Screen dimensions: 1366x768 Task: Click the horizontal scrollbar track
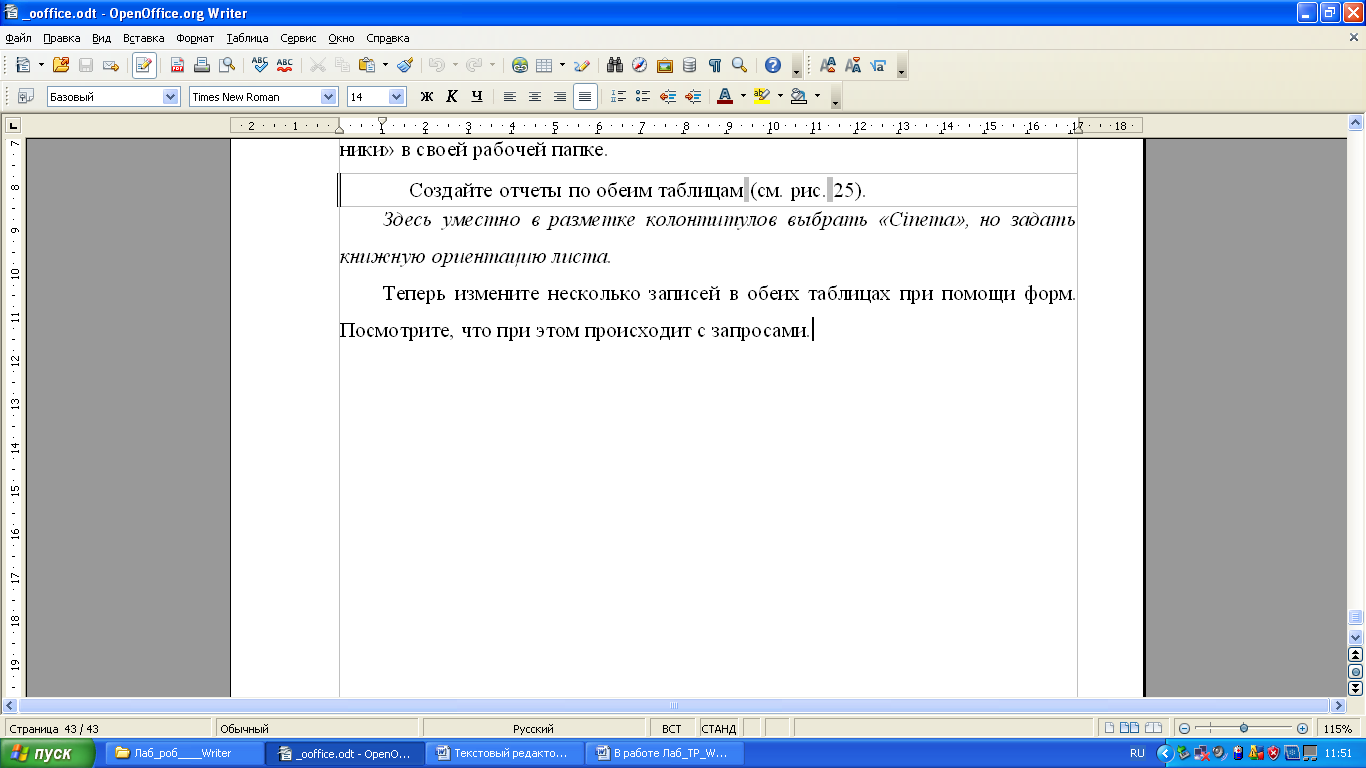[674, 705]
